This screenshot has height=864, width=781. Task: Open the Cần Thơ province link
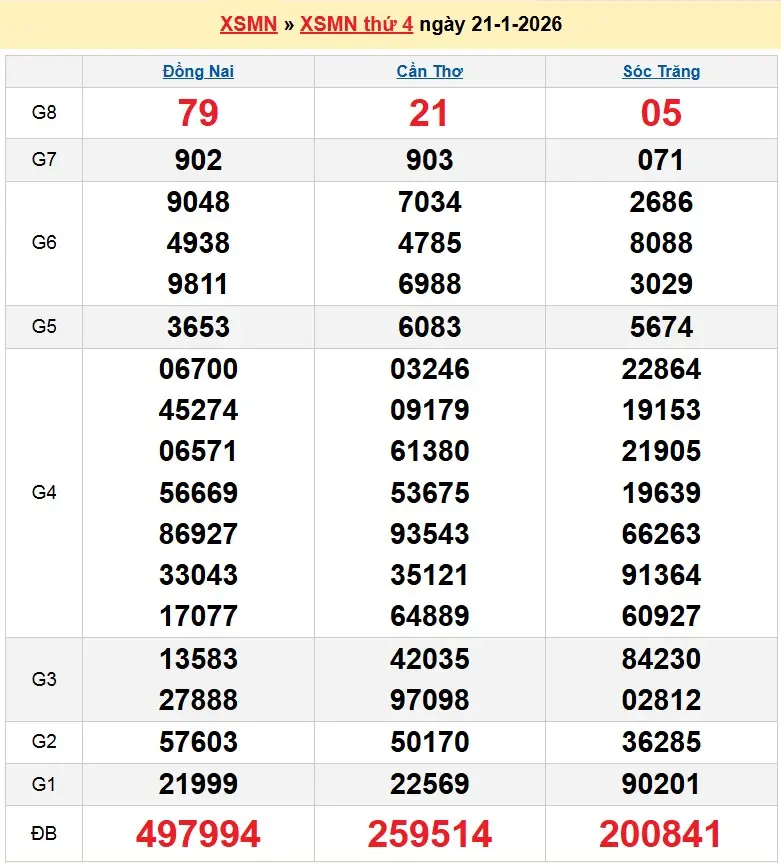429,71
